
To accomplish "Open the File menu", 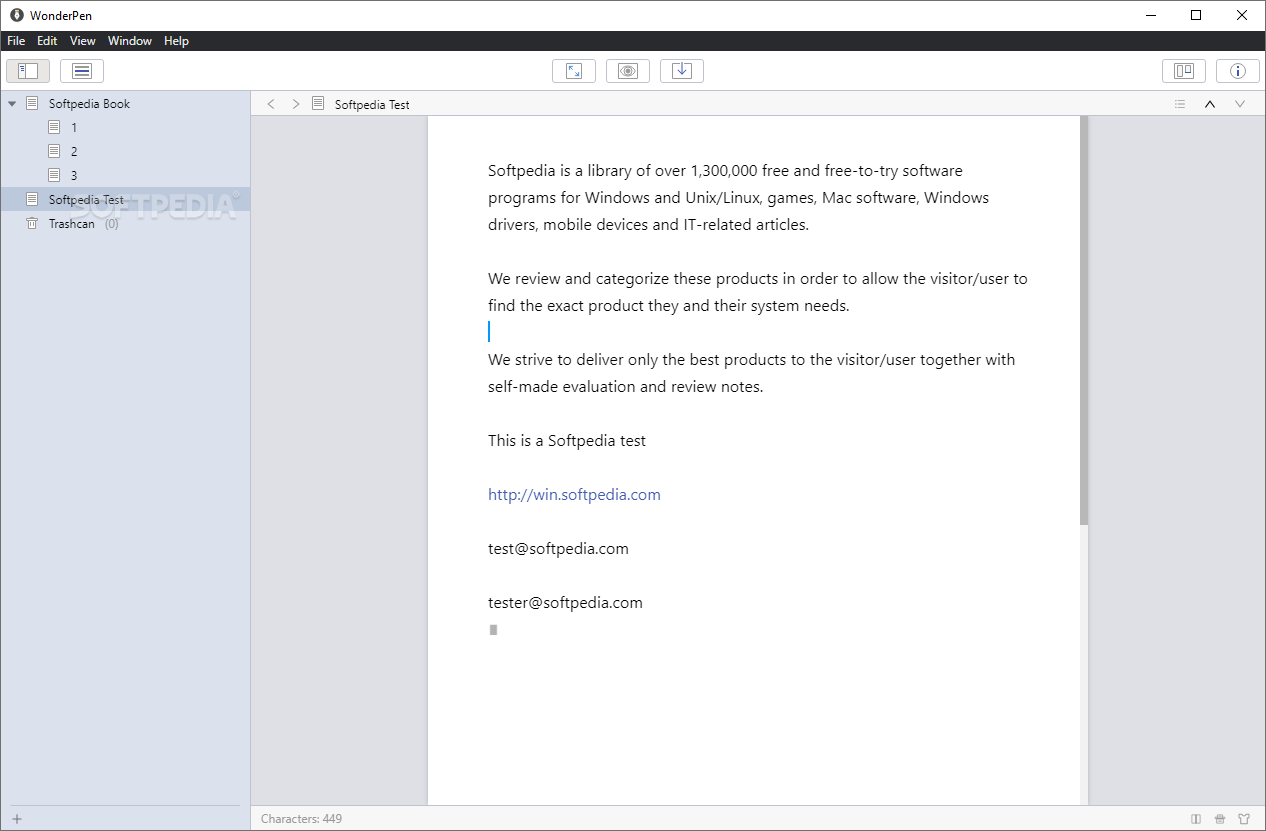I will (x=16, y=41).
